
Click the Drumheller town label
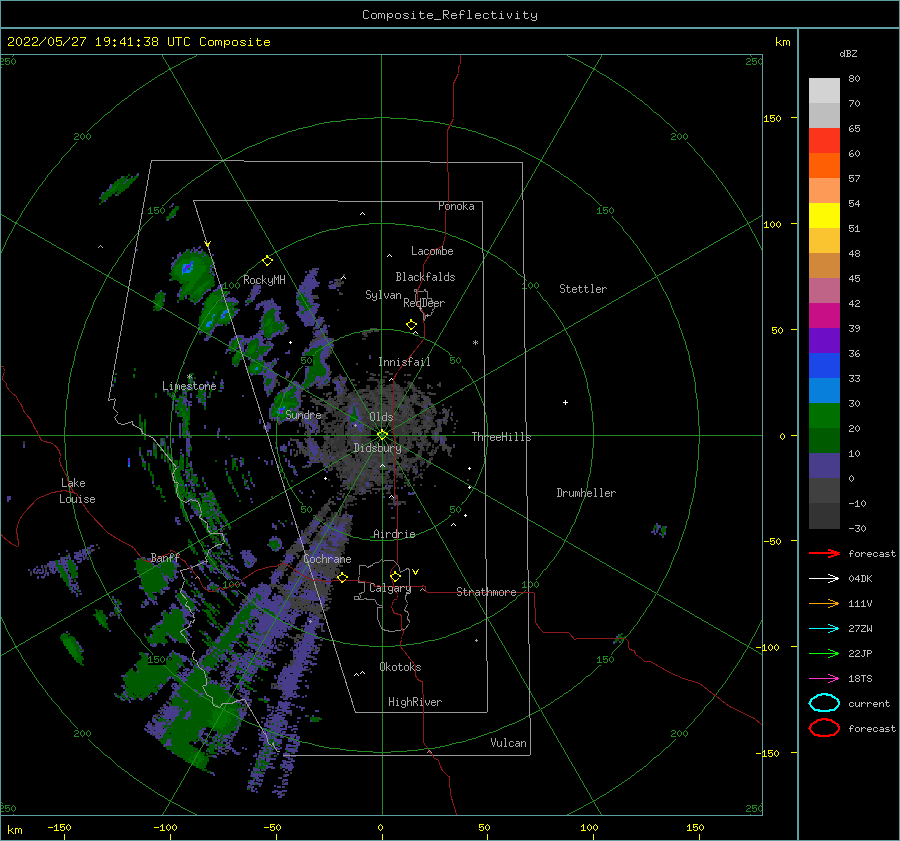pos(586,493)
